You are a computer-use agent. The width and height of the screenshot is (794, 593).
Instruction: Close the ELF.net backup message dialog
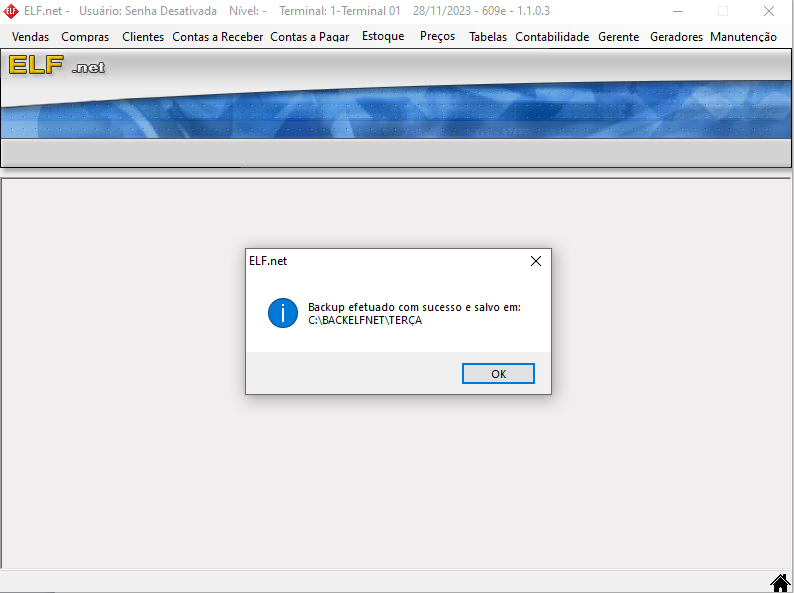click(536, 261)
